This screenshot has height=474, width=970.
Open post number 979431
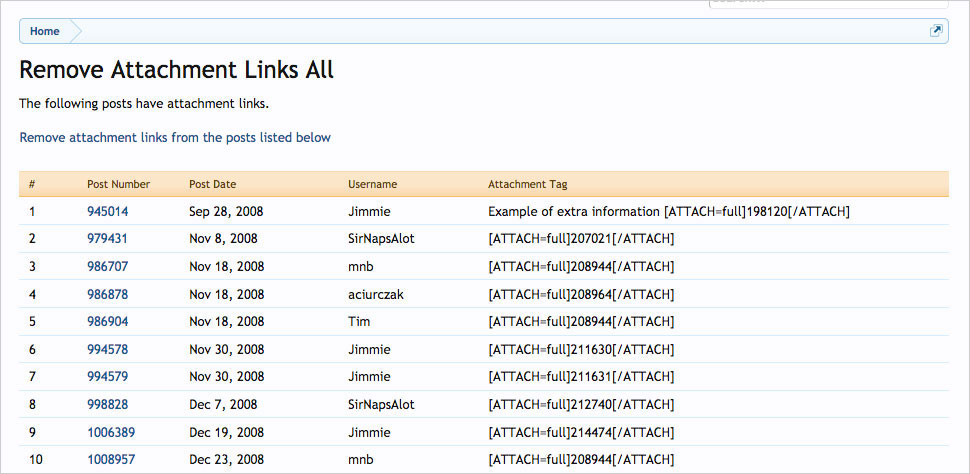(107, 239)
